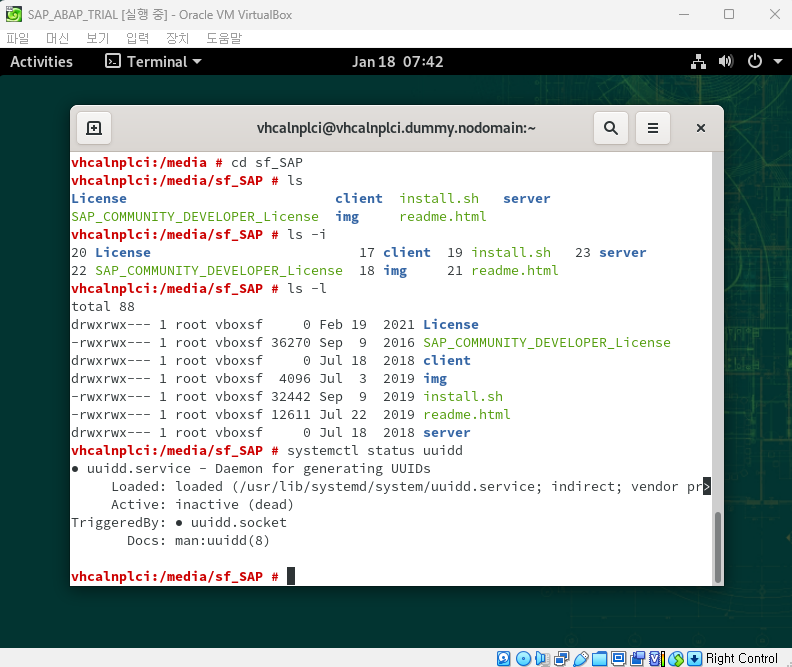Click the recording status icon
The image size is (792, 667).
click(x=637, y=658)
